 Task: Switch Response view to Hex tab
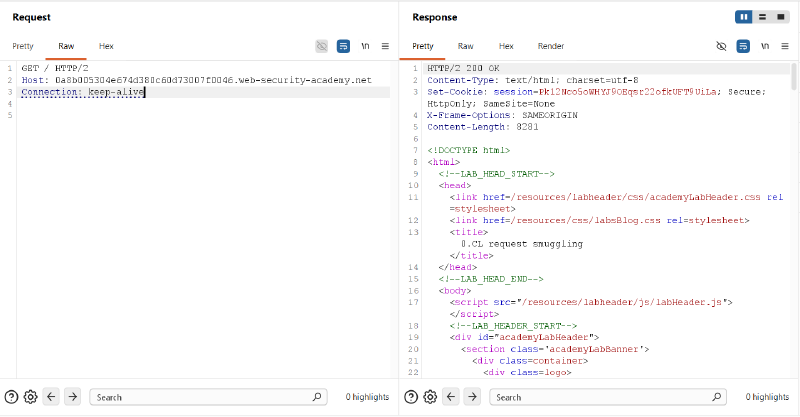[x=506, y=46]
